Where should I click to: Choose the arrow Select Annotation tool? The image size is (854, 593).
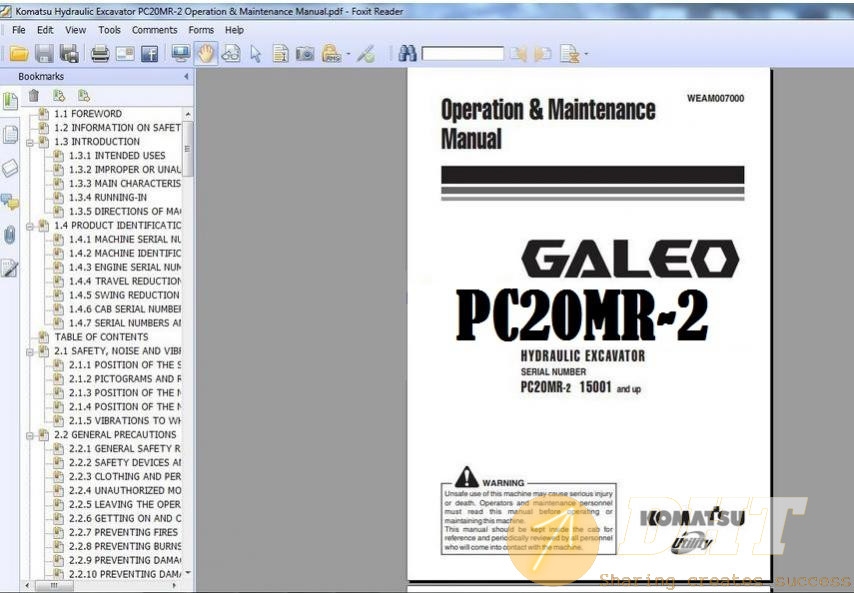(x=255, y=53)
